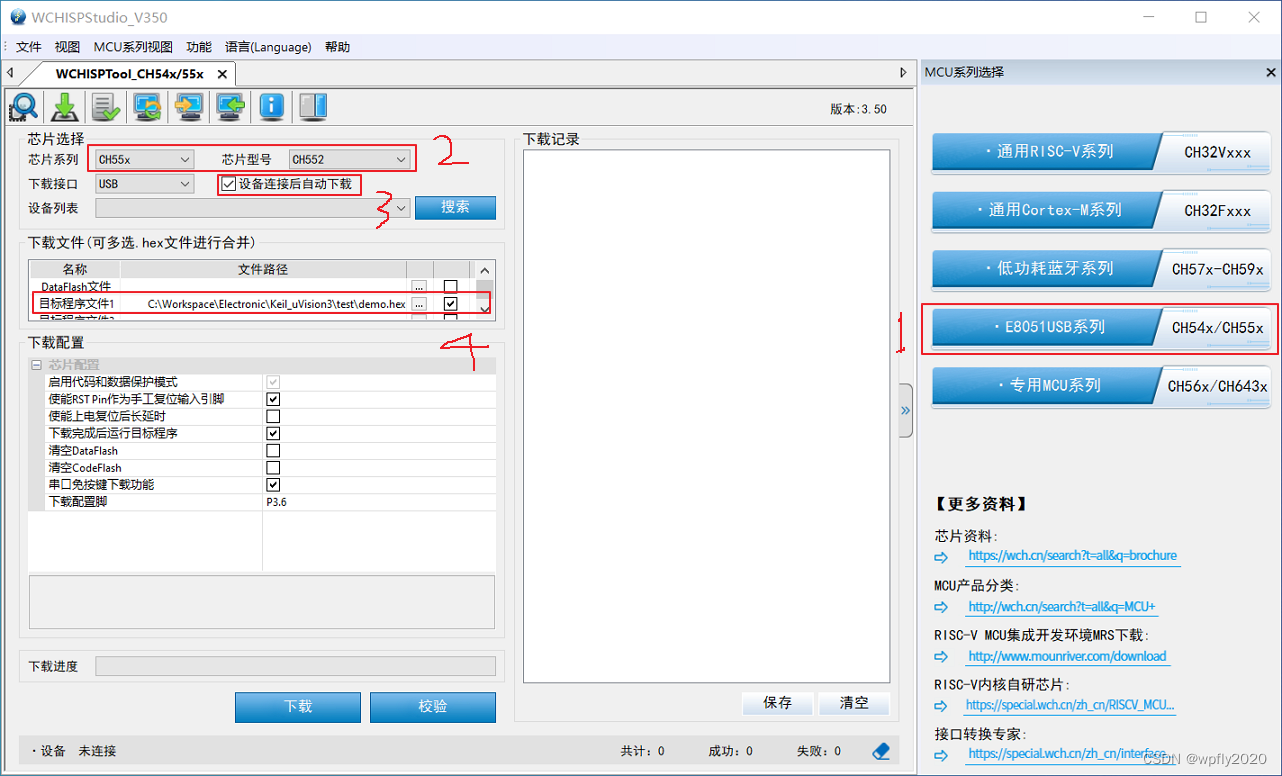Open the MCU系列视图 menu

coord(133,47)
